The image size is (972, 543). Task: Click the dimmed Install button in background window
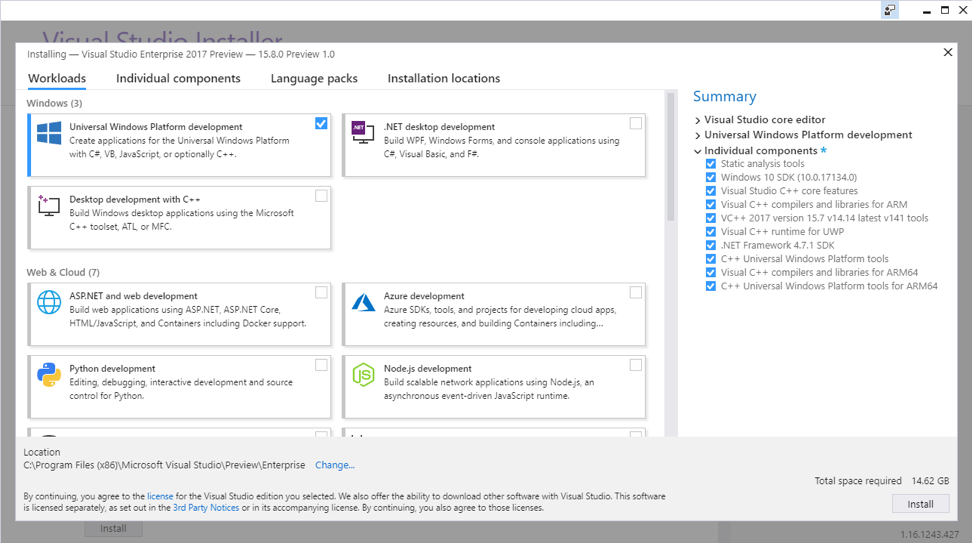click(x=113, y=529)
